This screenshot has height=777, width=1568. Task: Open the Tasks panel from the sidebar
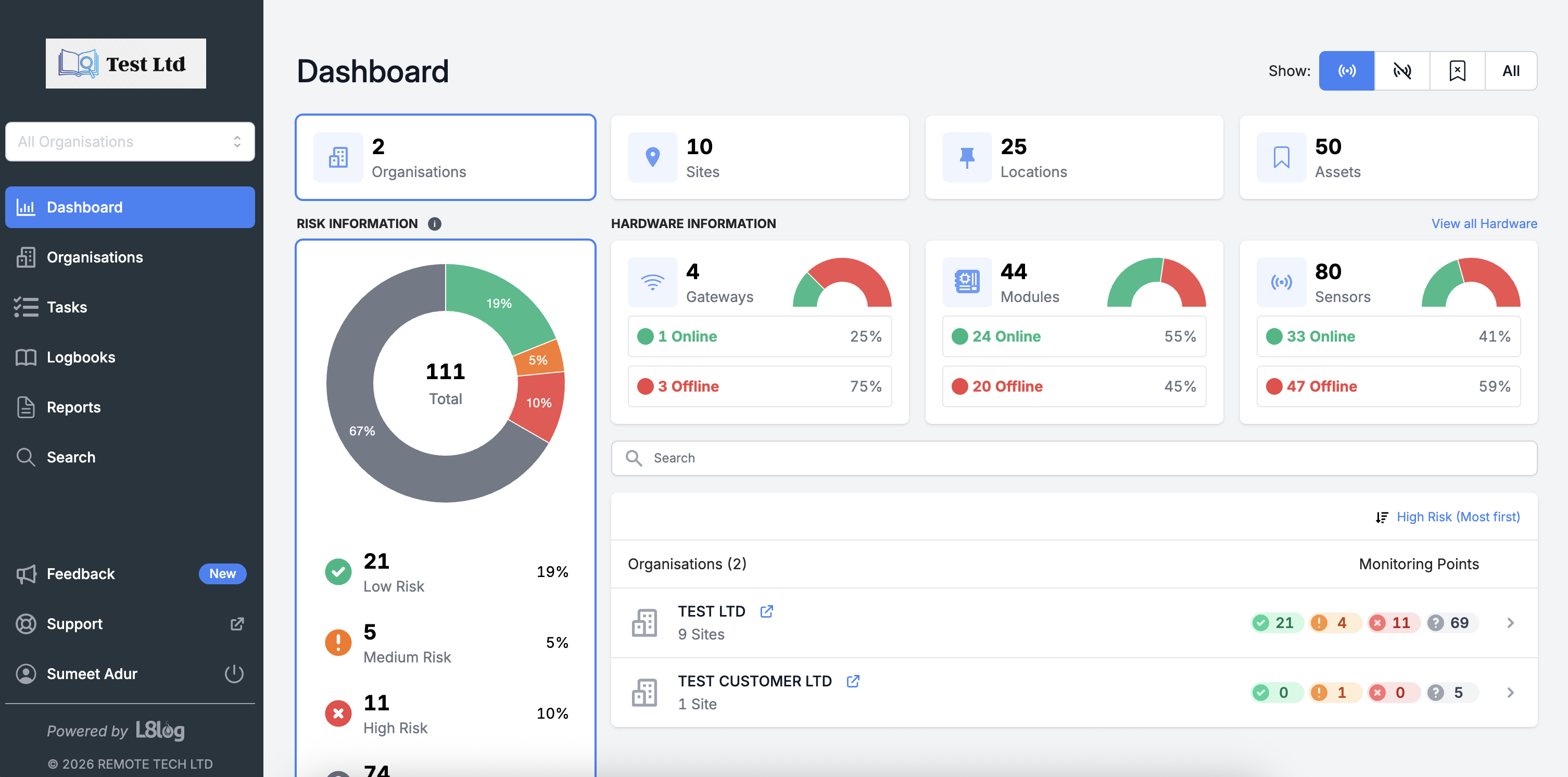click(x=67, y=307)
